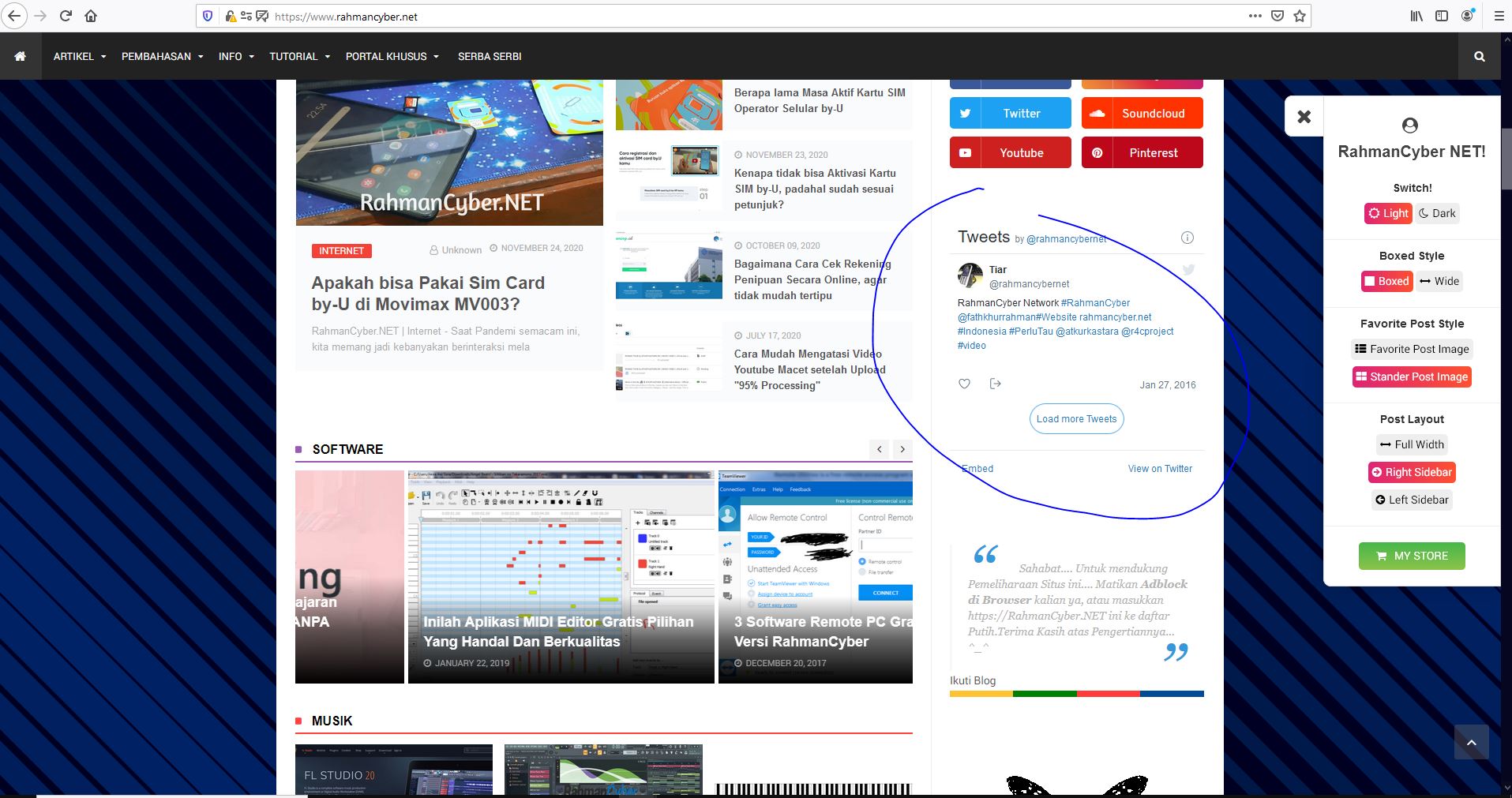Screen dimensions: 1512x798
Task: Open the MIDI Editor article thumbnail
Action: 561,577
